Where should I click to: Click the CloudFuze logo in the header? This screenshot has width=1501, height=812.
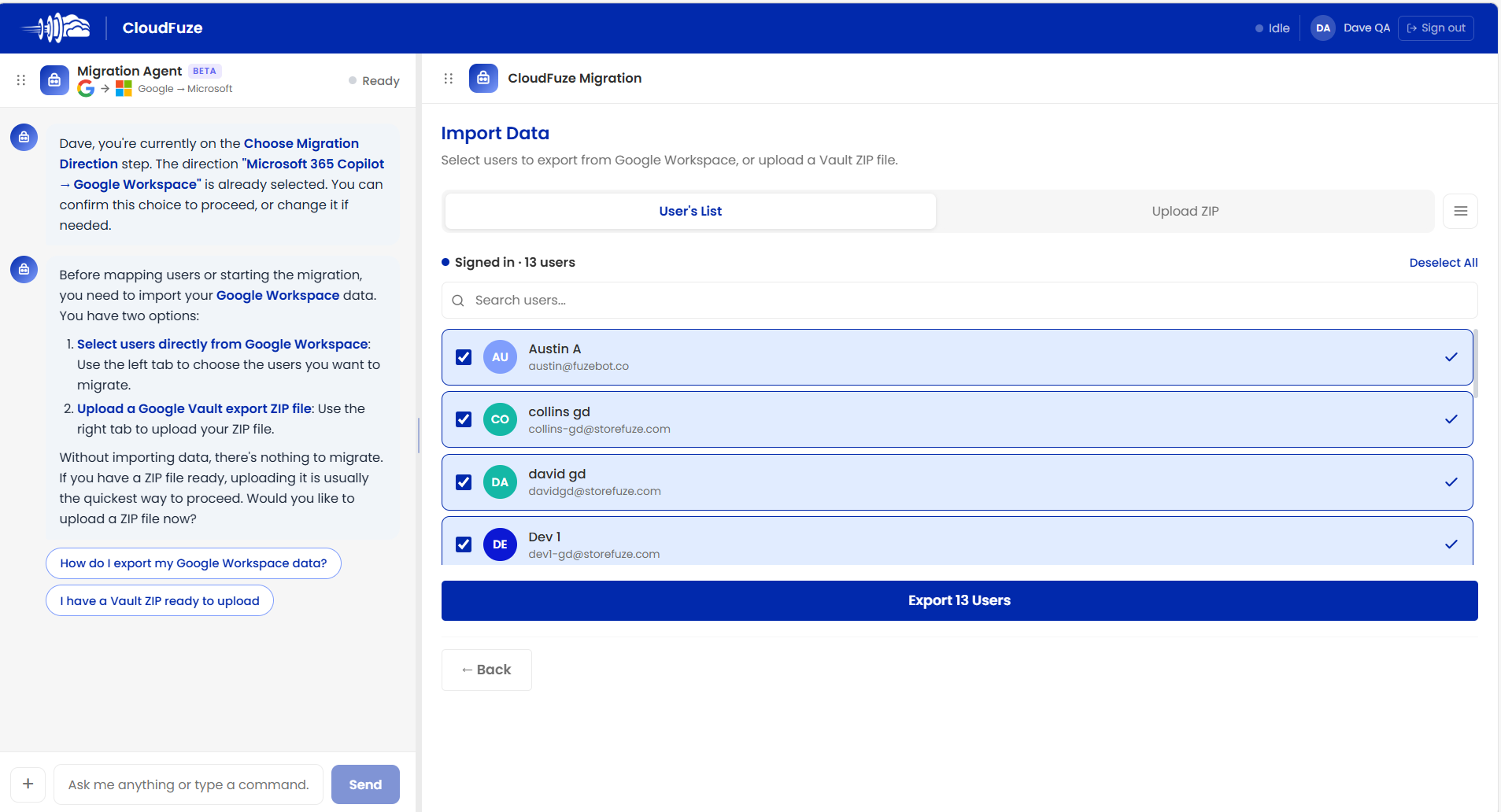pos(56,28)
